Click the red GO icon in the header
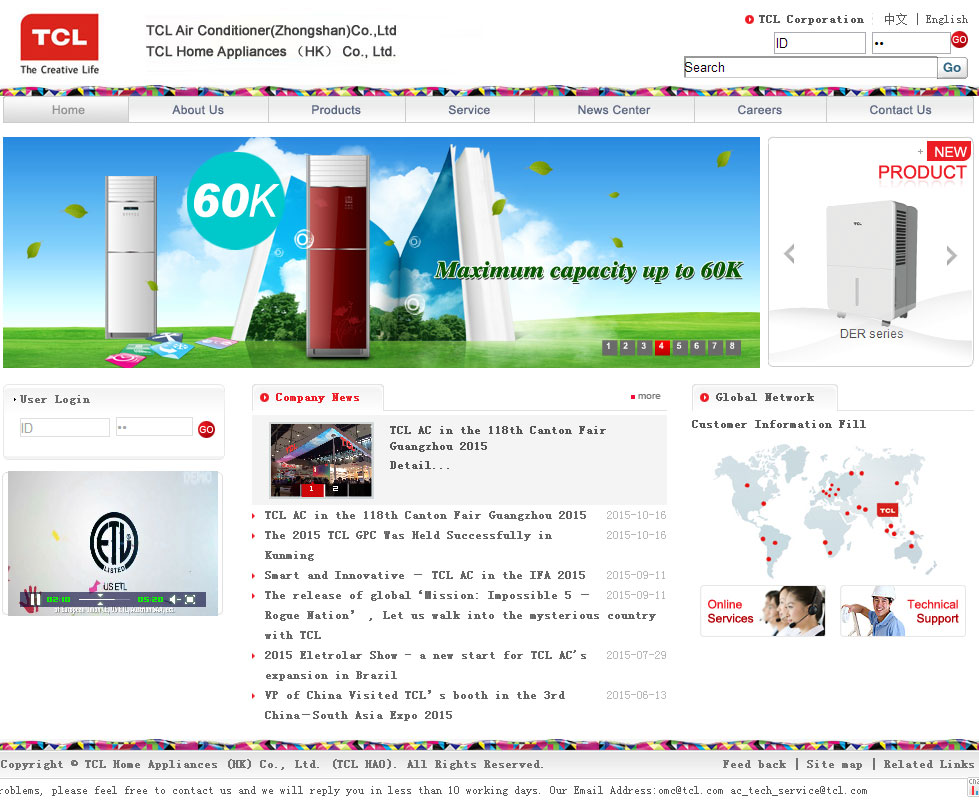 point(959,40)
